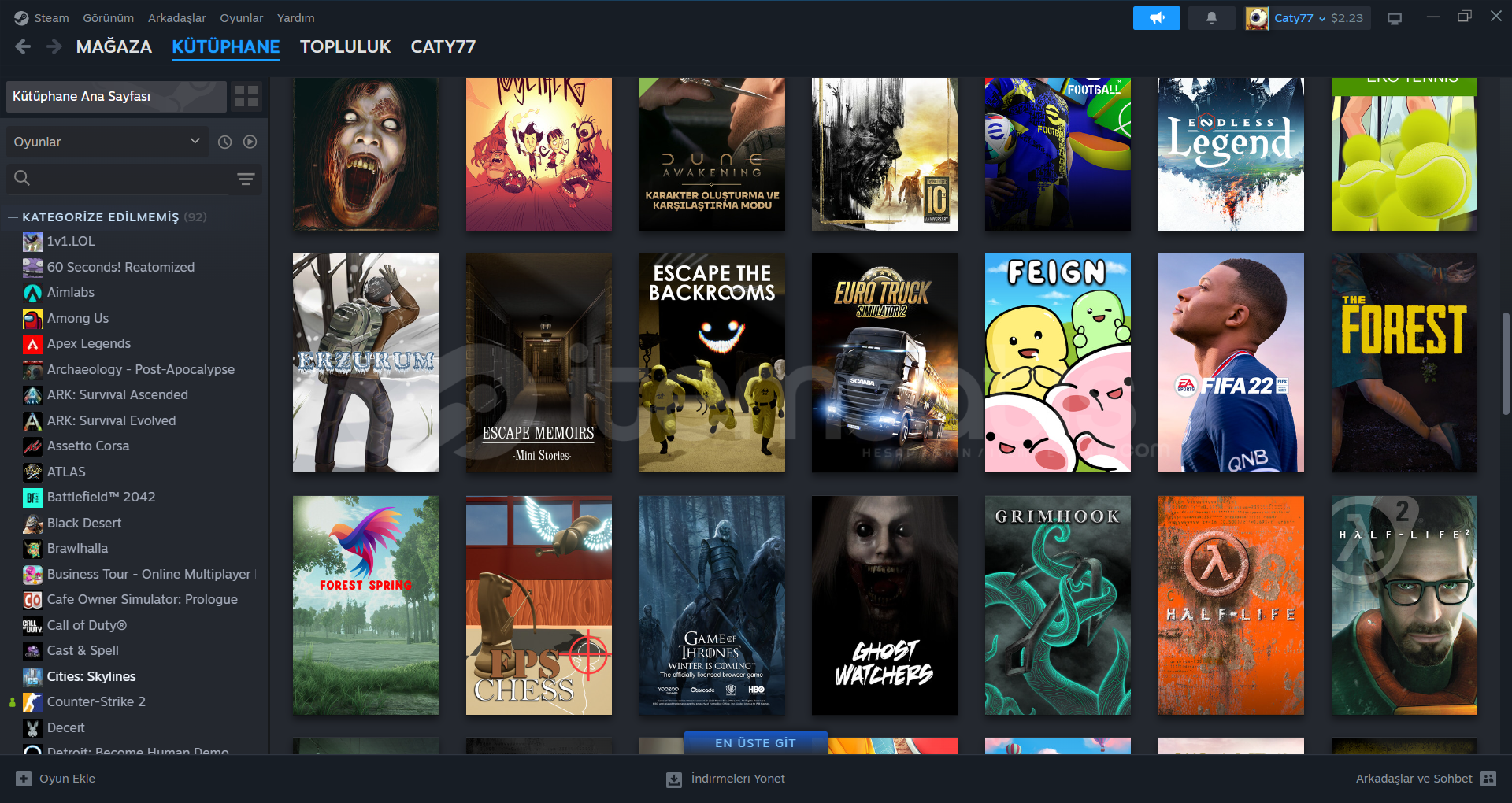Open Arkadaşlar ve Sohbet label
This screenshot has width=1512, height=803.
click(1414, 779)
